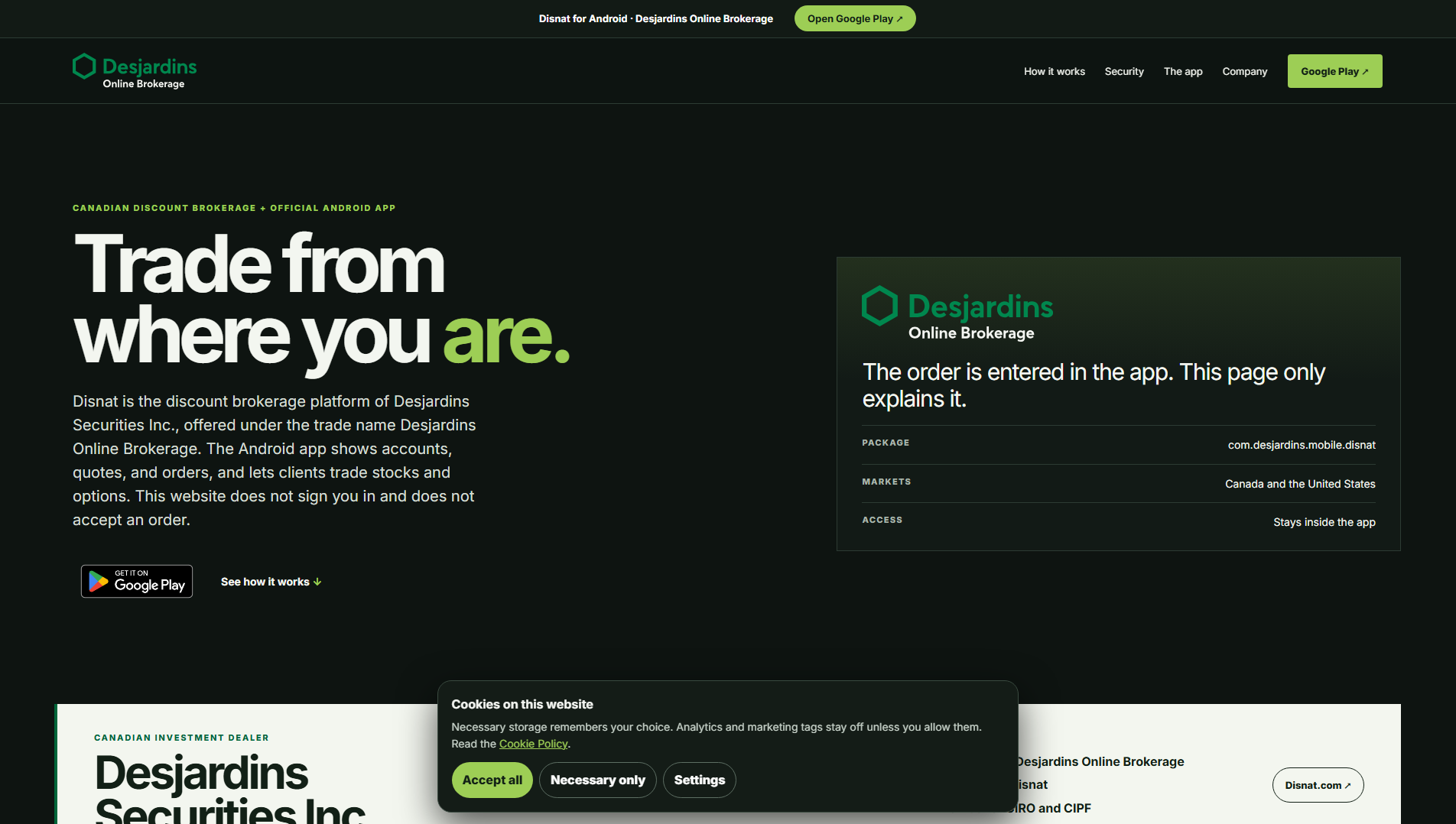Read the Cookie Policy link
This screenshot has height=824, width=1456.
click(533, 744)
